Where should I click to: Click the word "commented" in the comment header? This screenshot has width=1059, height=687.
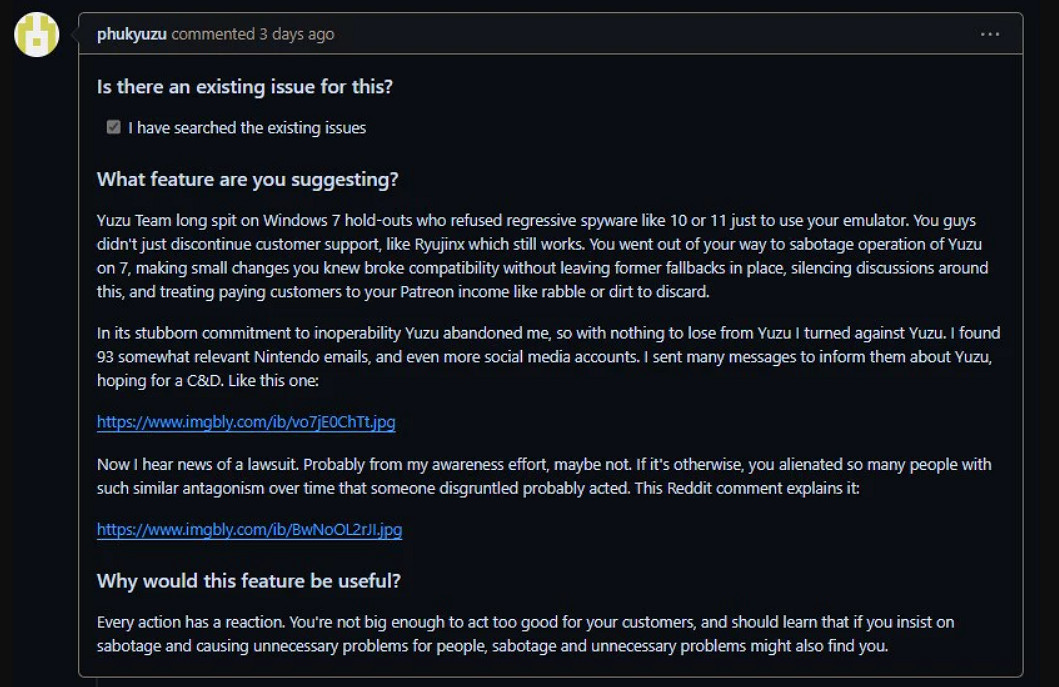click(x=213, y=34)
